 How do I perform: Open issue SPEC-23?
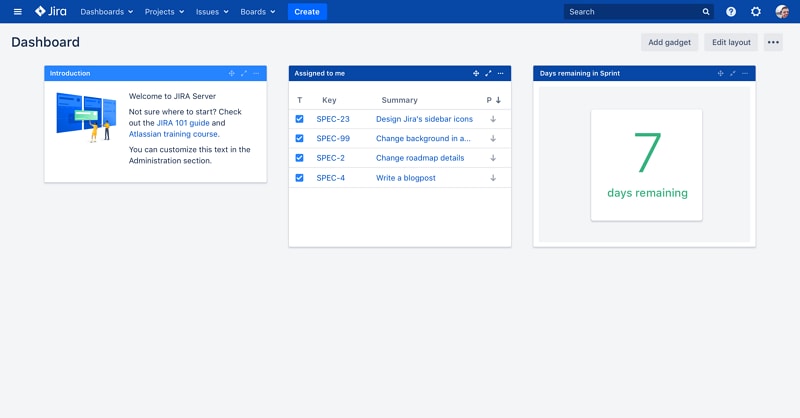(x=333, y=119)
